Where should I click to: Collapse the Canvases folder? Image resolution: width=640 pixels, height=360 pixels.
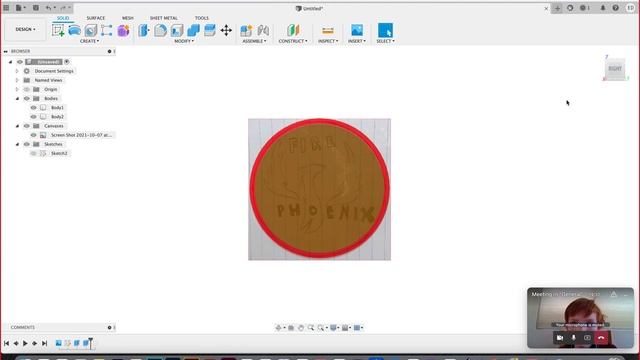click(x=17, y=126)
